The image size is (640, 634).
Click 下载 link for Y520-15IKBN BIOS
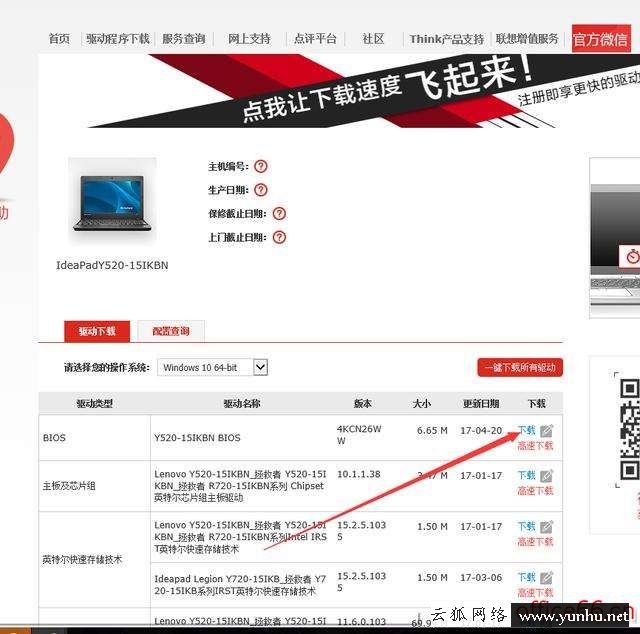click(x=527, y=430)
